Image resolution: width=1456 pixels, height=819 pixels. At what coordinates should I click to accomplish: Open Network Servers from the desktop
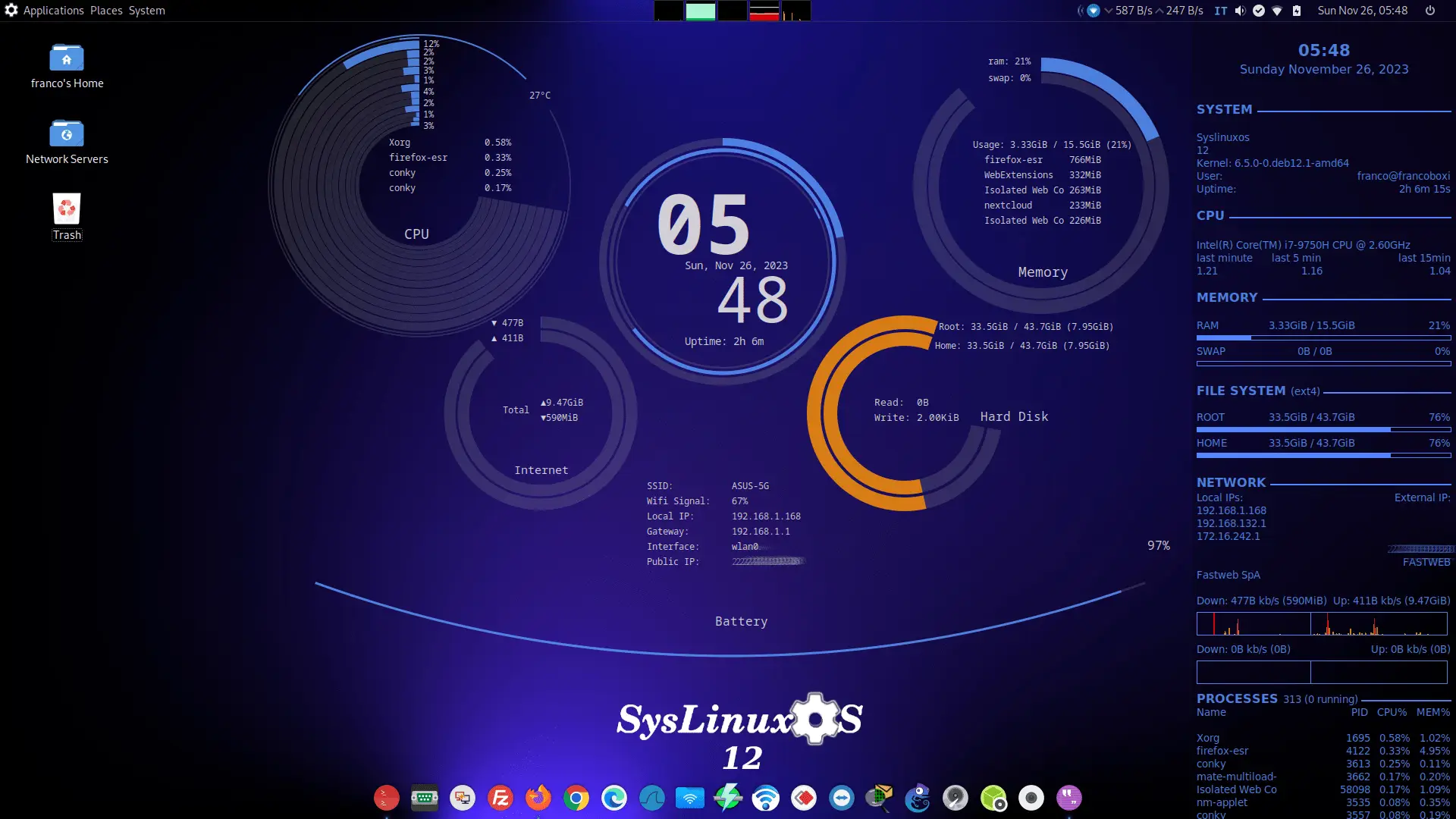click(x=67, y=134)
